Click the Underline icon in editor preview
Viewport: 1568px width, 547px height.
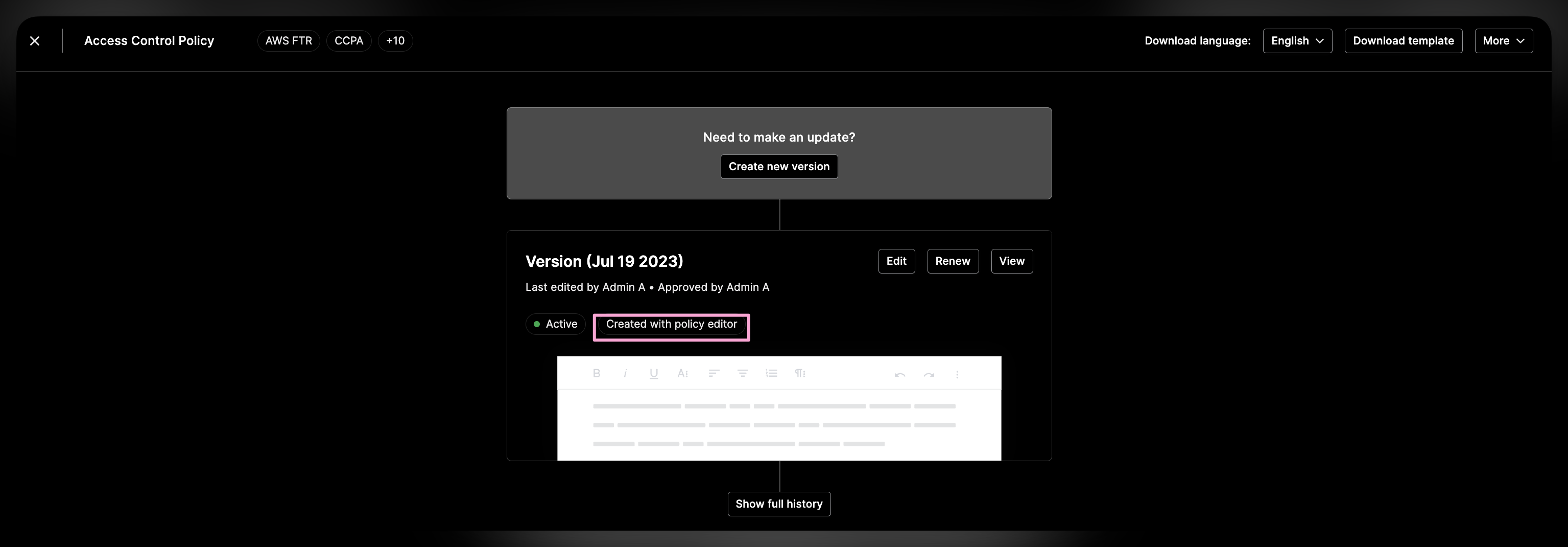[x=654, y=373]
